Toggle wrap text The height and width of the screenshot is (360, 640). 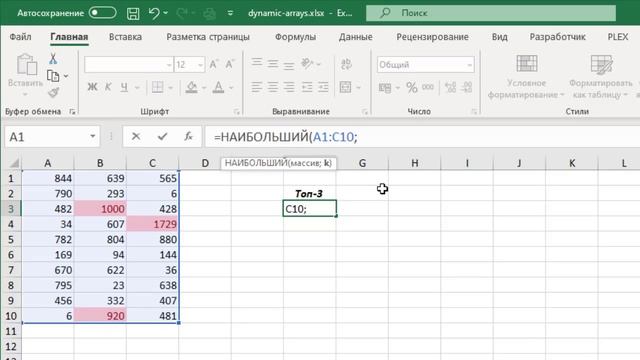(x=346, y=64)
